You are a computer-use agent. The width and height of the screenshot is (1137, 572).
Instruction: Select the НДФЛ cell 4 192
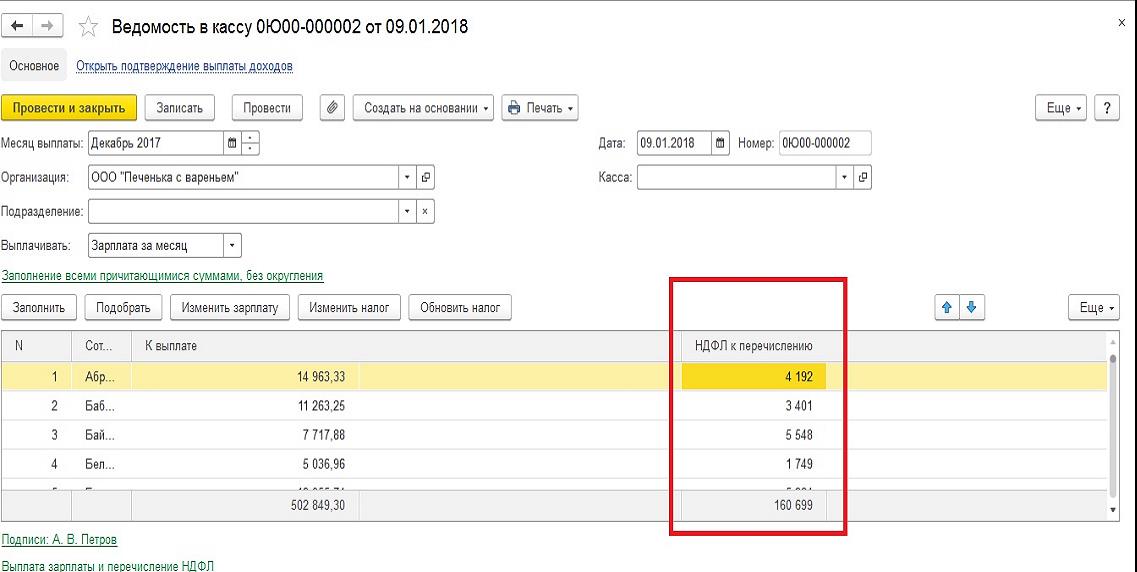coord(754,377)
